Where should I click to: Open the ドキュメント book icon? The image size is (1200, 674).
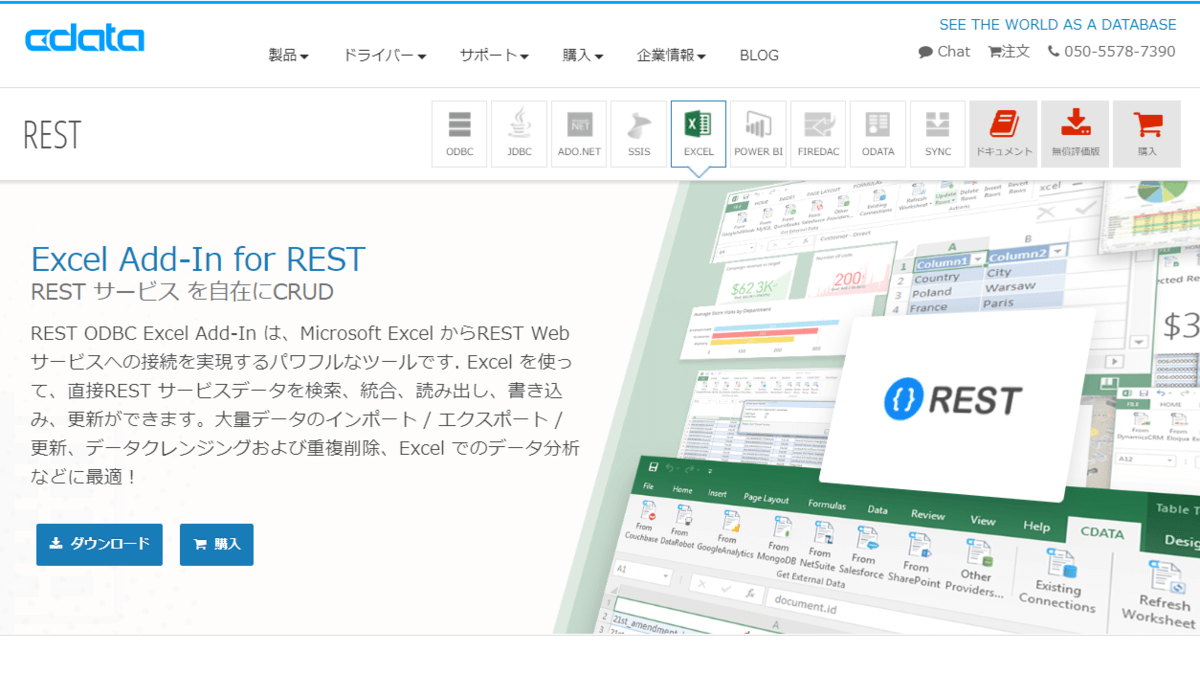(x=1003, y=134)
